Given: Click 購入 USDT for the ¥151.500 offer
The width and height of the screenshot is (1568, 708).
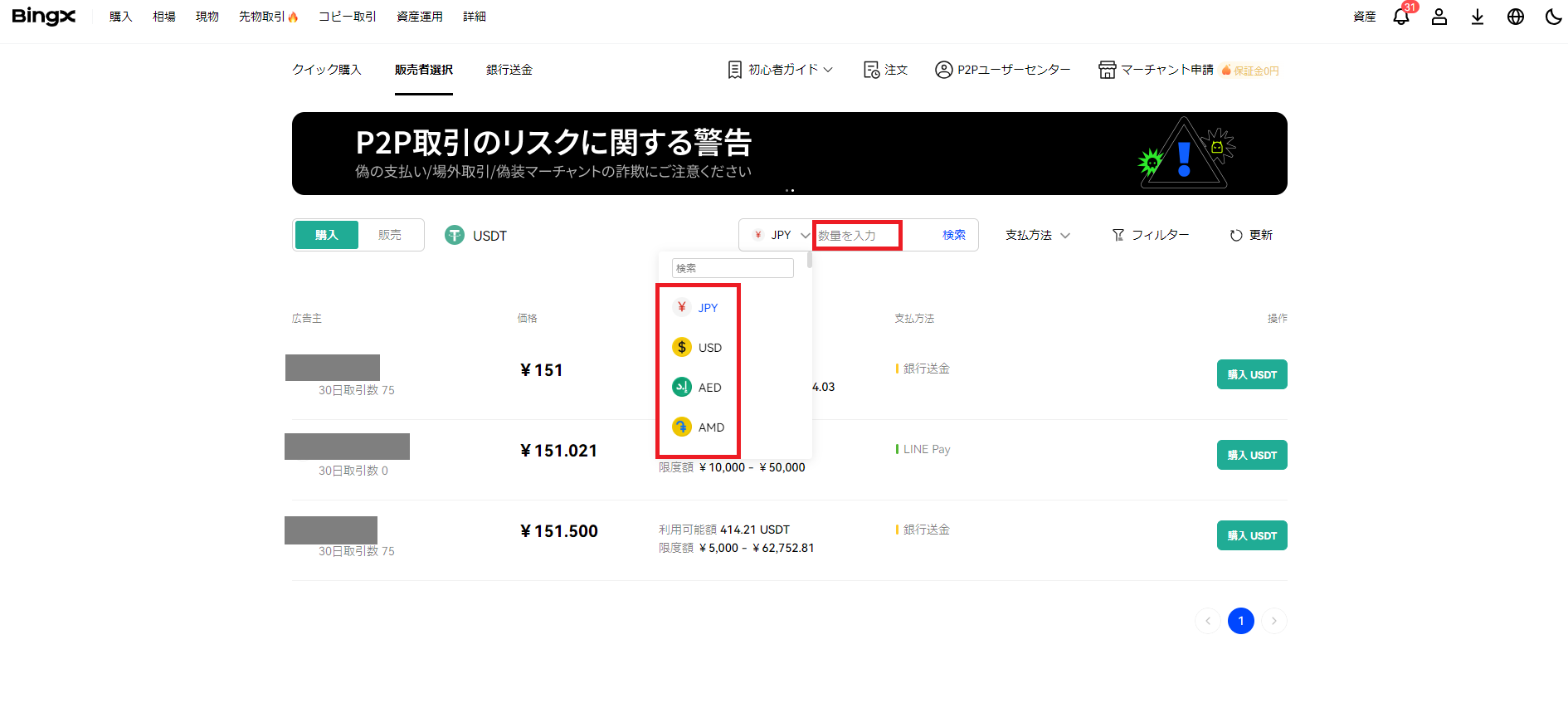Looking at the screenshot, I should click(1252, 535).
